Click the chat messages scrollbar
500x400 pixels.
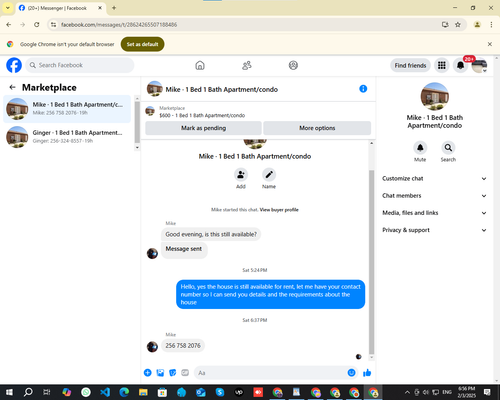[371, 262]
